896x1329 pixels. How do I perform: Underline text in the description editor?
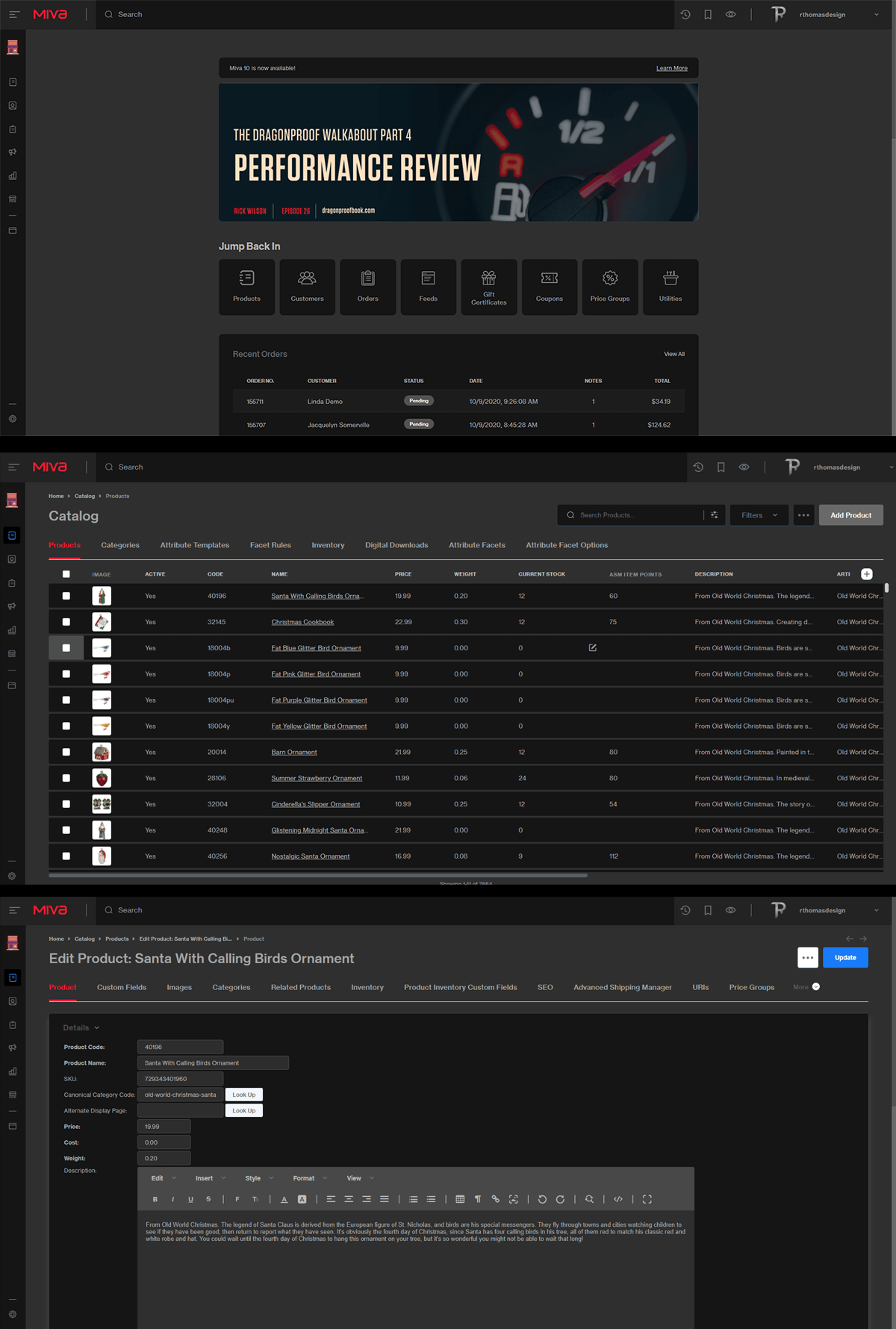[x=190, y=1199]
